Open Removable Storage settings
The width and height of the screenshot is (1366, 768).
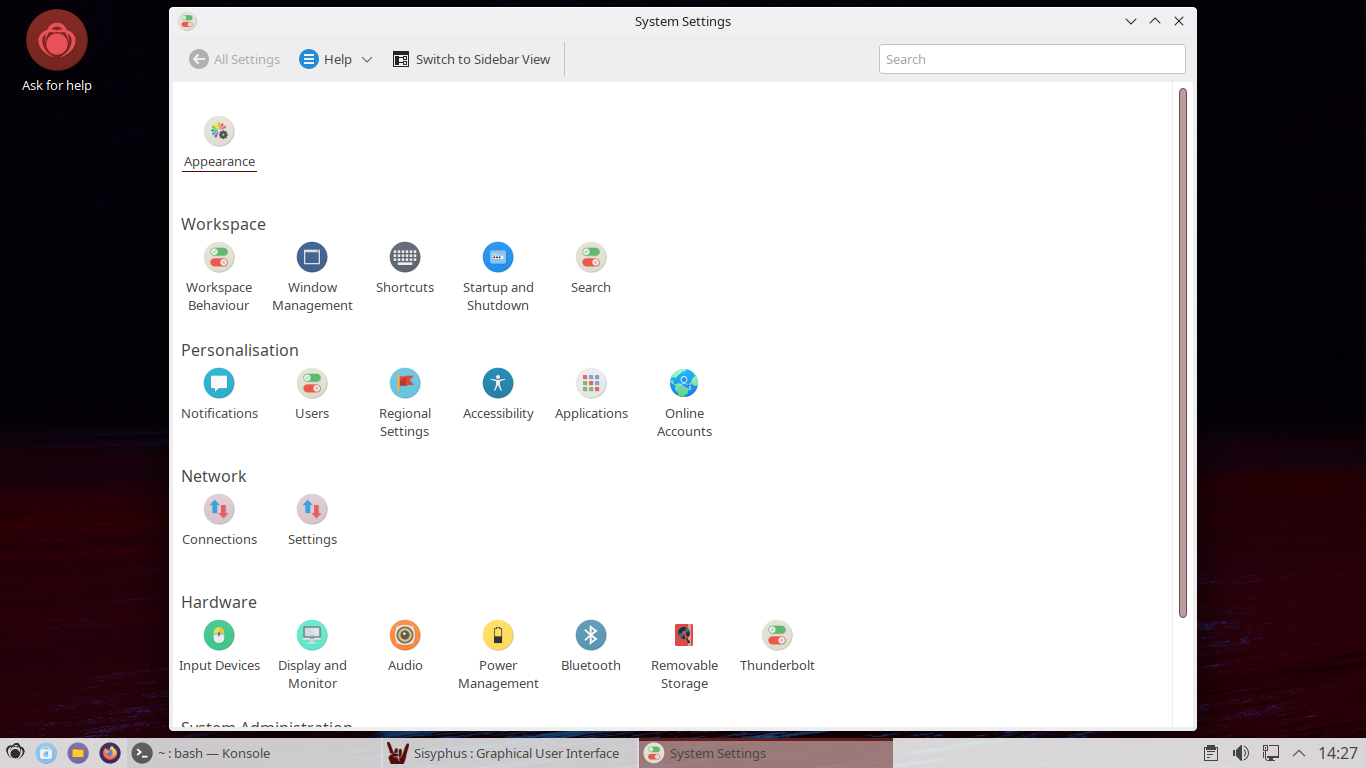point(684,656)
